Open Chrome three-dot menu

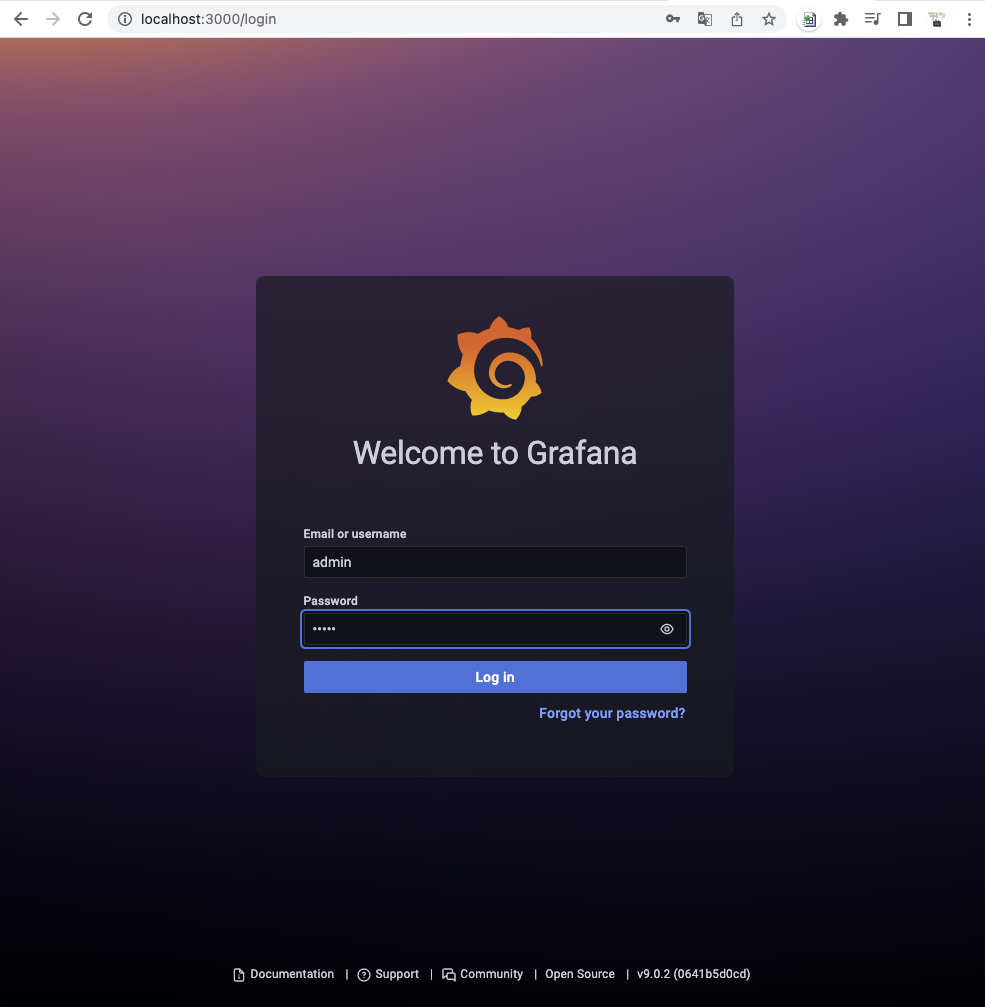coord(969,19)
